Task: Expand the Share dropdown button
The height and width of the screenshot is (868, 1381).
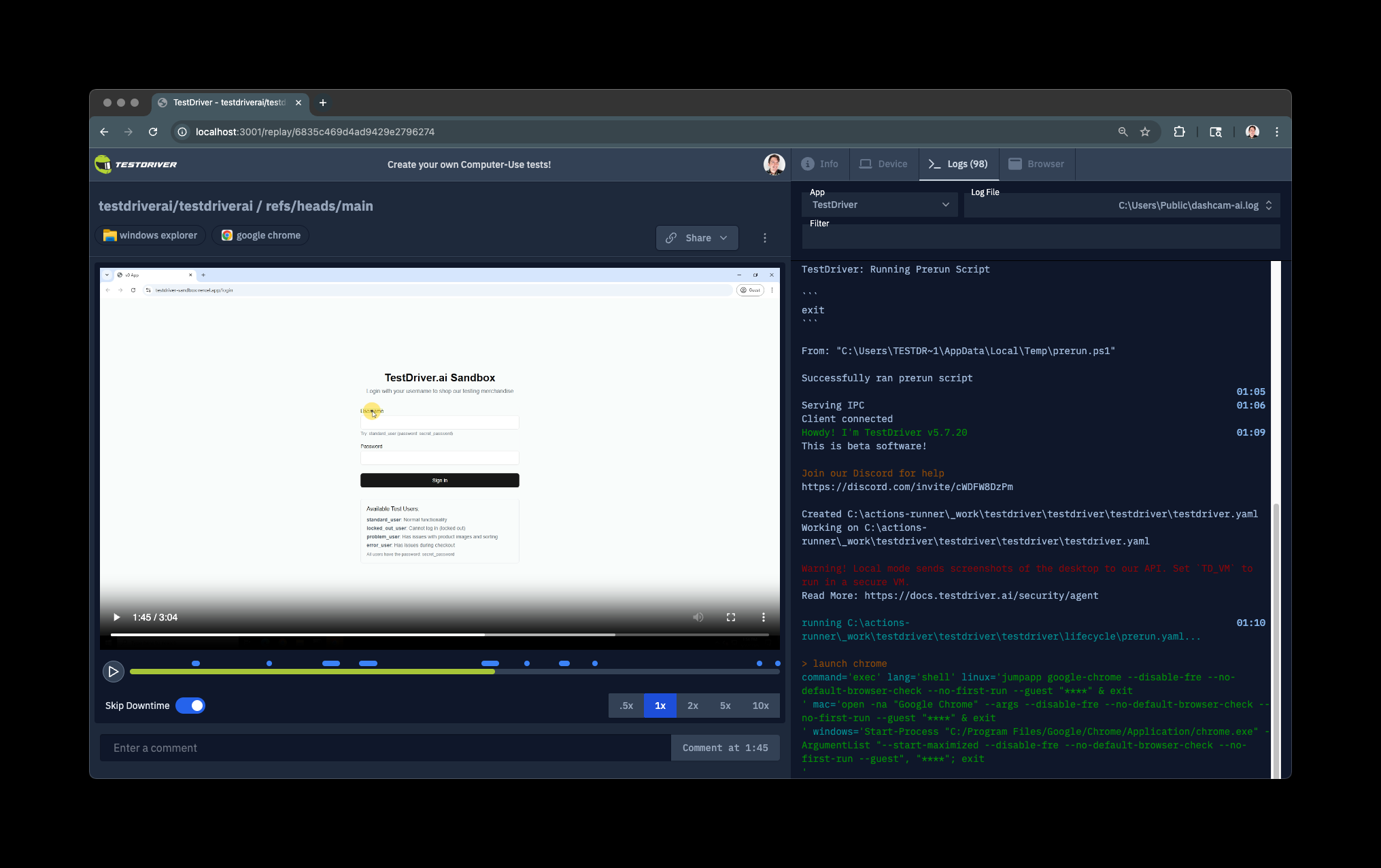Action: (697, 238)
